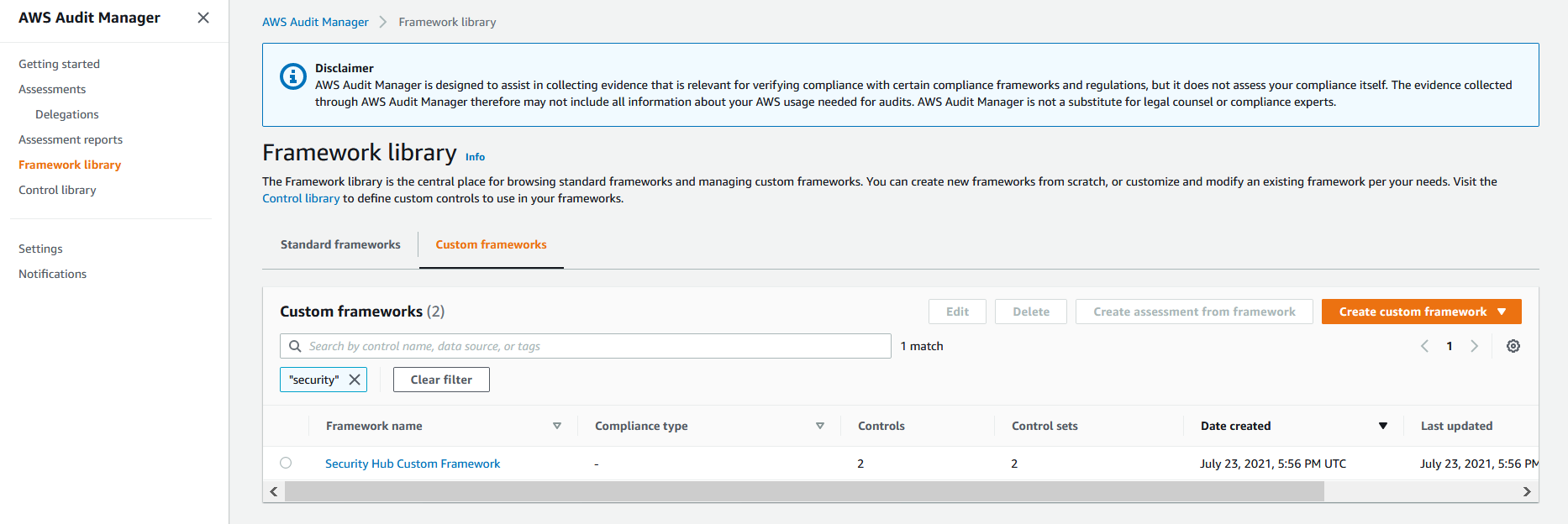Click the framework search input field
The image size is (1568, 524).
pos(586,346)
